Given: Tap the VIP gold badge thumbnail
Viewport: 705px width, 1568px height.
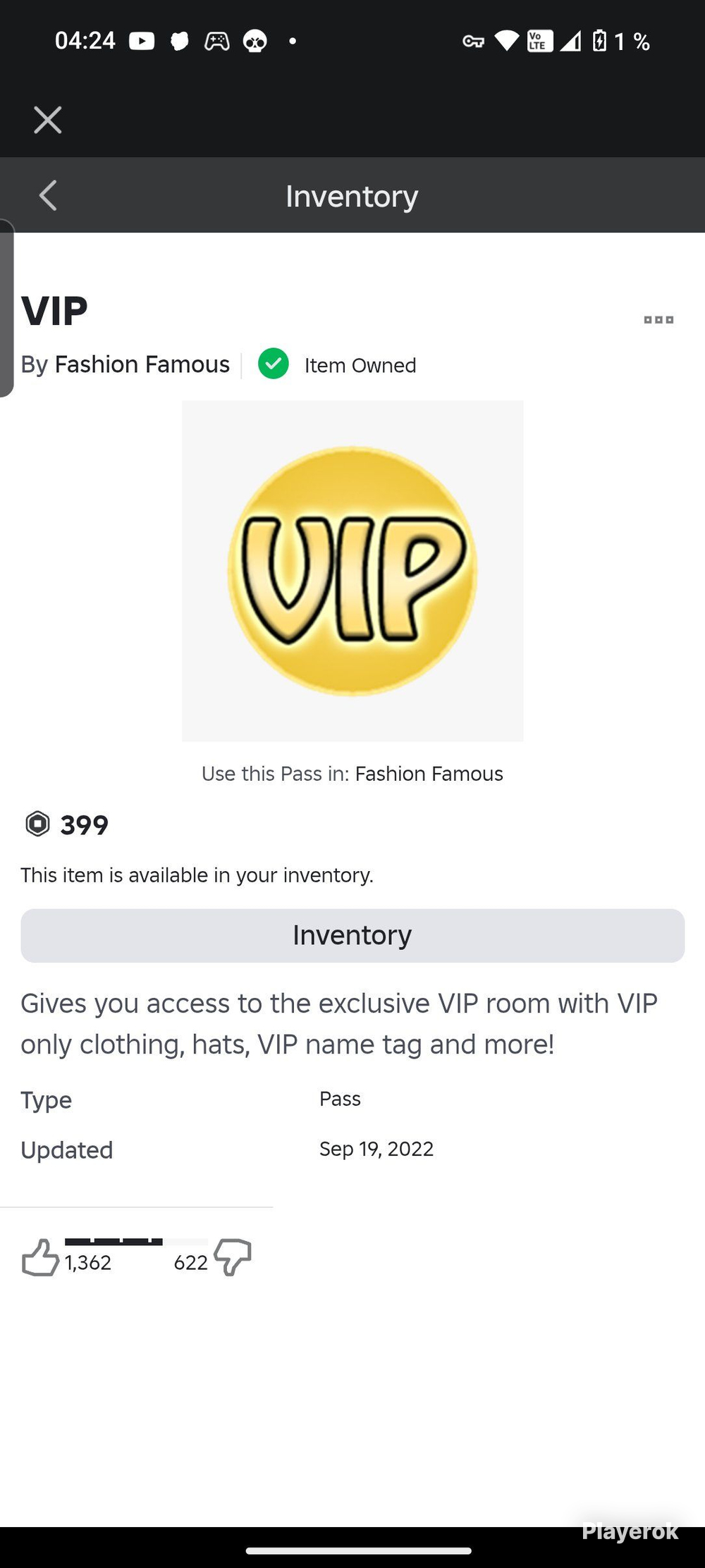Looking at the screenshot, I should coord(352,571).
